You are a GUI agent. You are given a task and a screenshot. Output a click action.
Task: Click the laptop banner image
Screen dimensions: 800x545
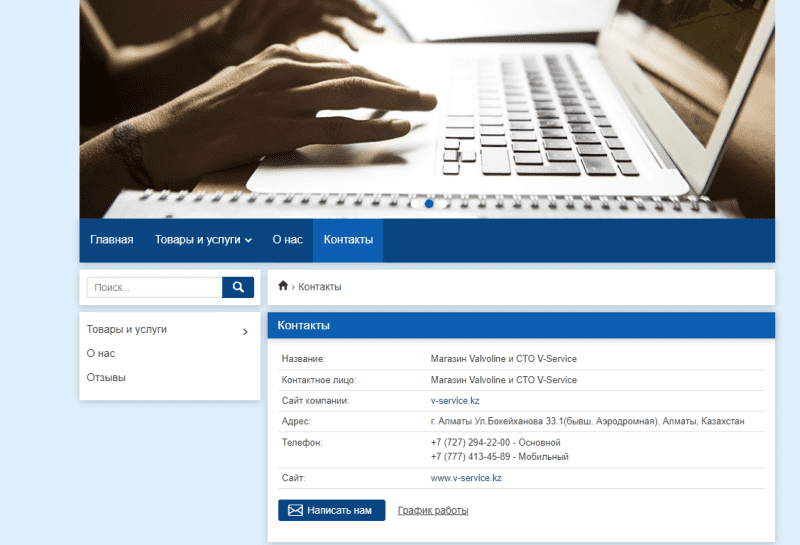coord(427,109)
